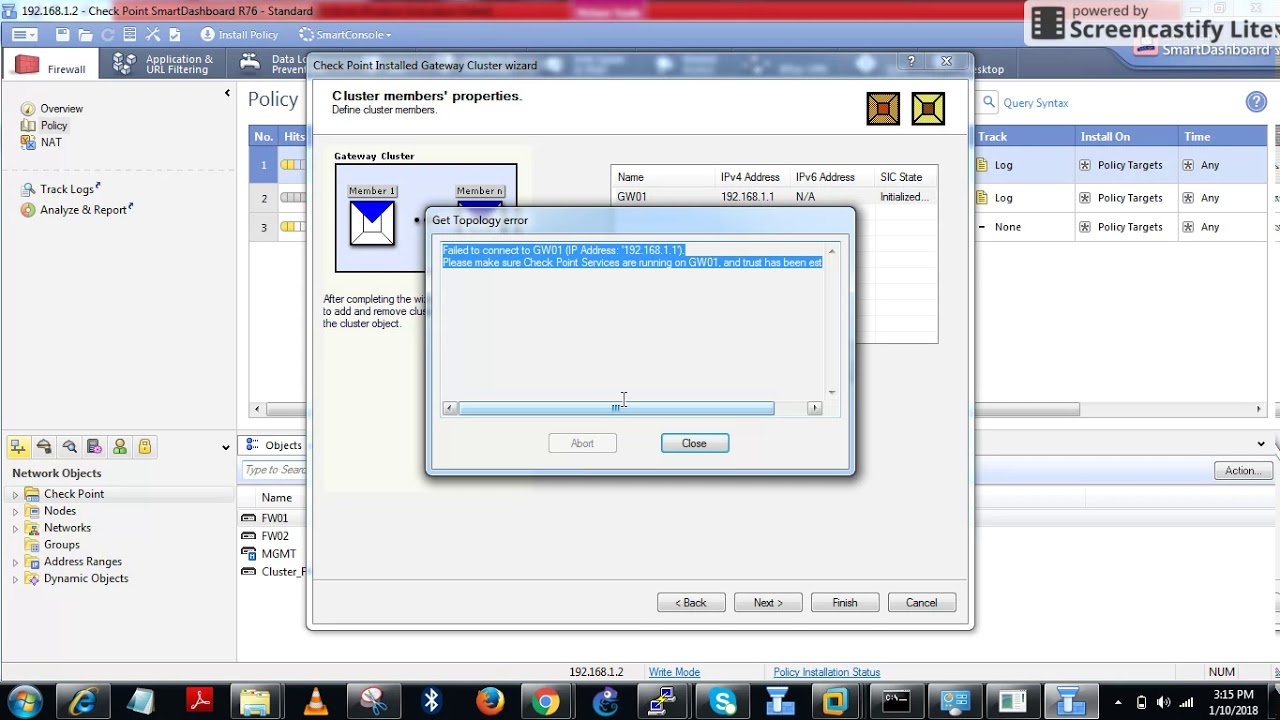This screenshot has width=1280, height=720.
Task: Open Skype from the taskbar
Action: coord(722,702)
